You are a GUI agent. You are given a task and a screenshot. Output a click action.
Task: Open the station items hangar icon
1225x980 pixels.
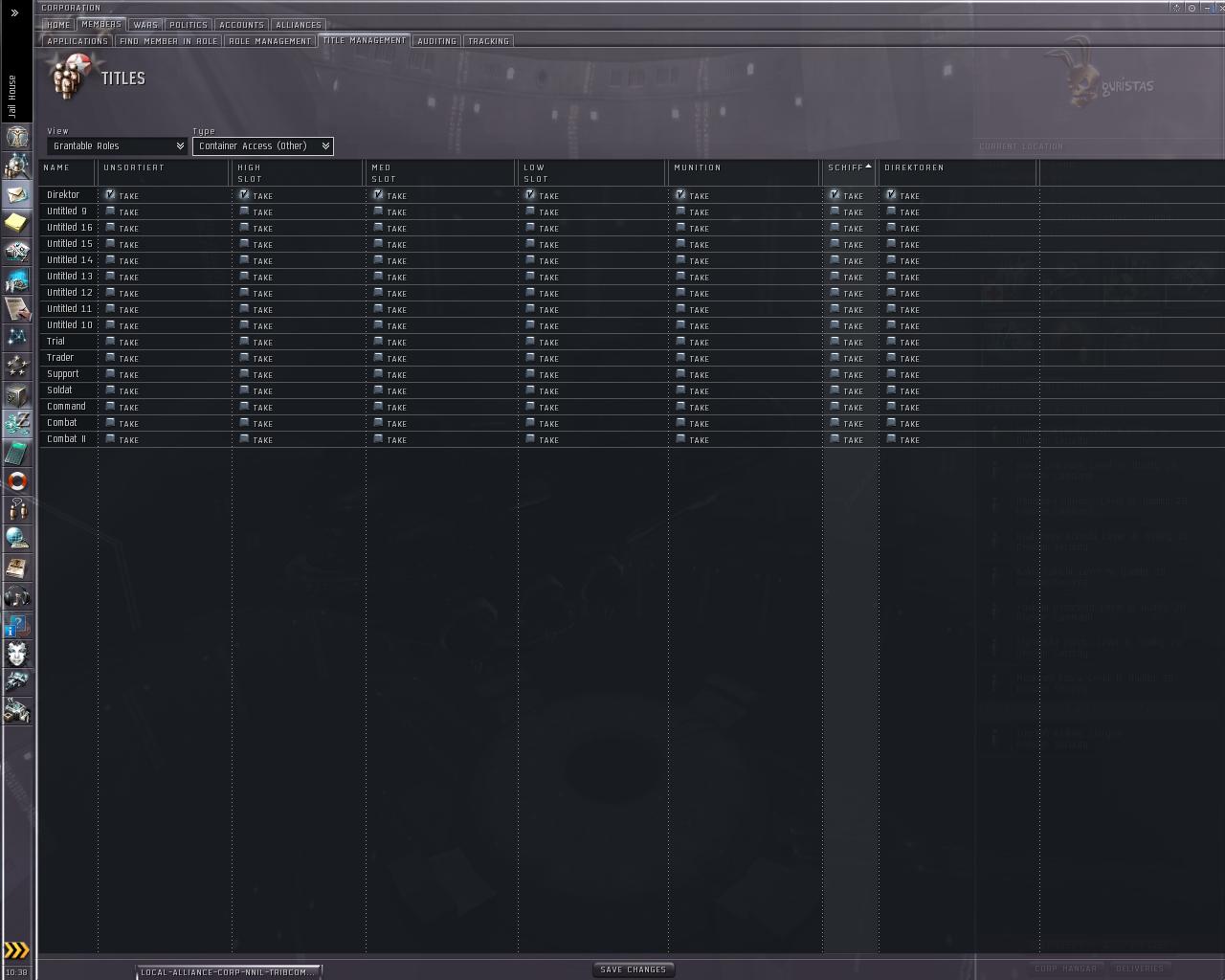click(x=17, y=711)
